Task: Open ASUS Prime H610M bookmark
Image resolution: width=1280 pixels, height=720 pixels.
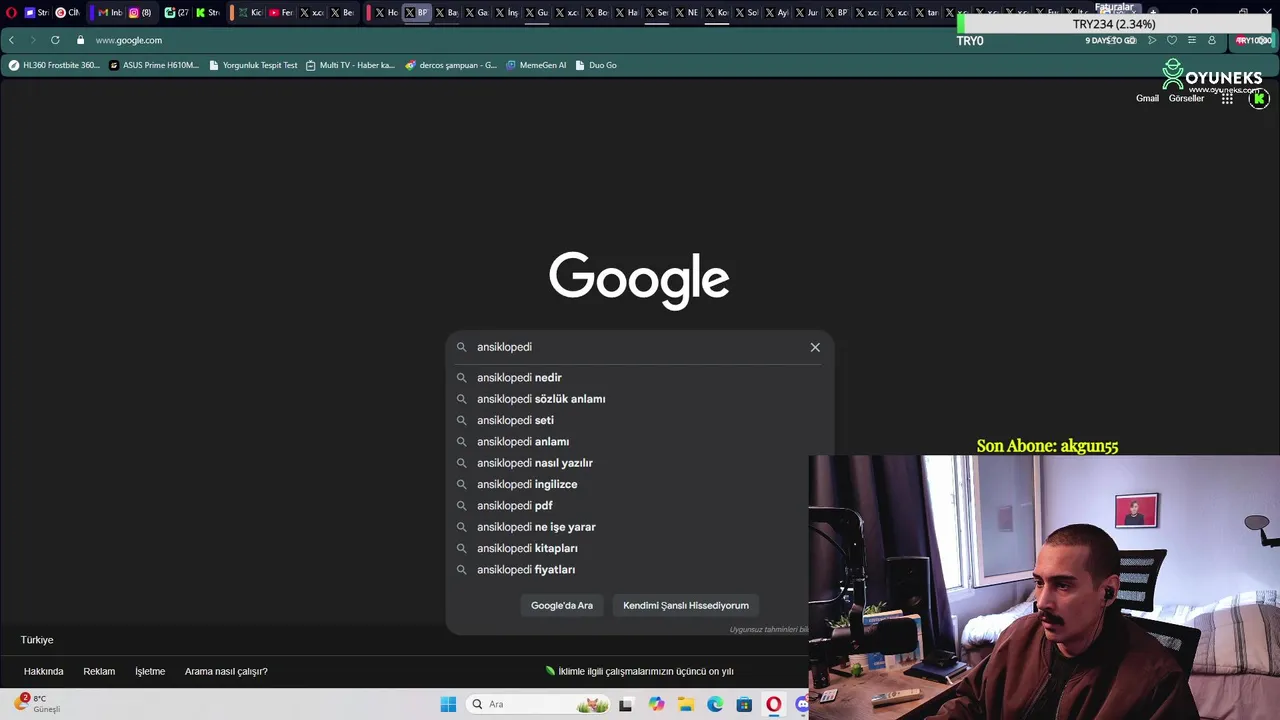Action: point(154,65)
